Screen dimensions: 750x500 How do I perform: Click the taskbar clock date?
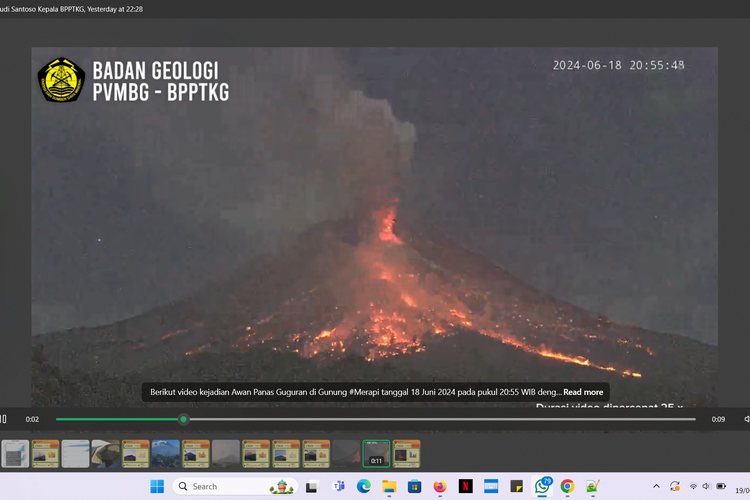click(742, 490)
